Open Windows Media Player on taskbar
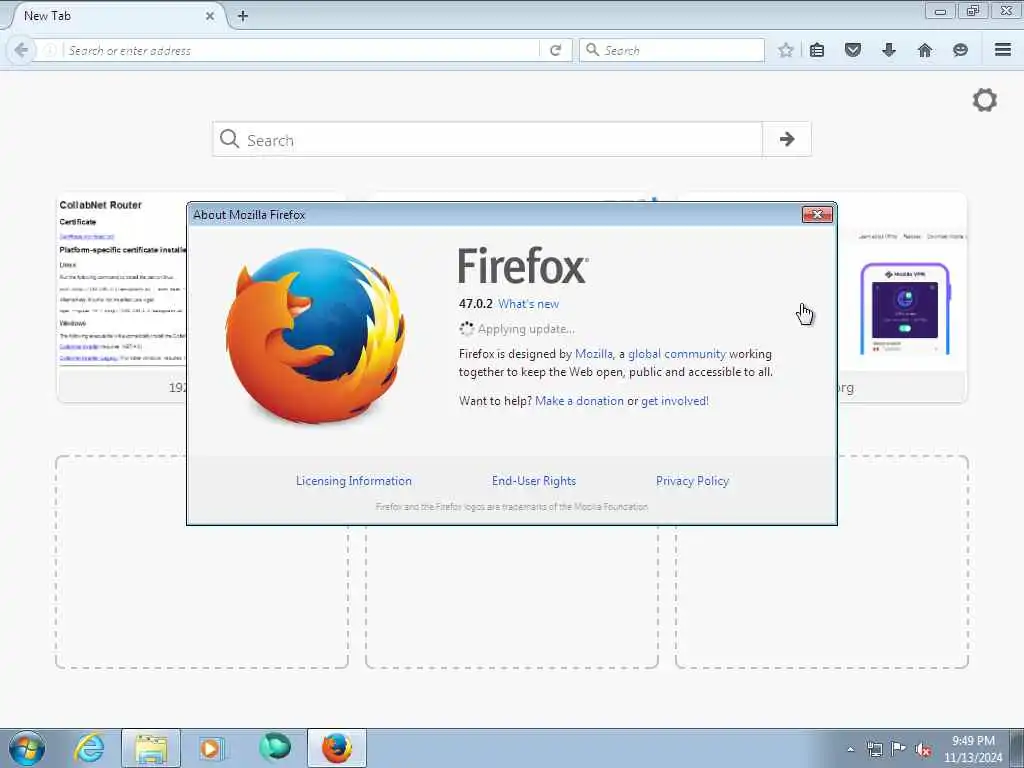 coord(211,748)
